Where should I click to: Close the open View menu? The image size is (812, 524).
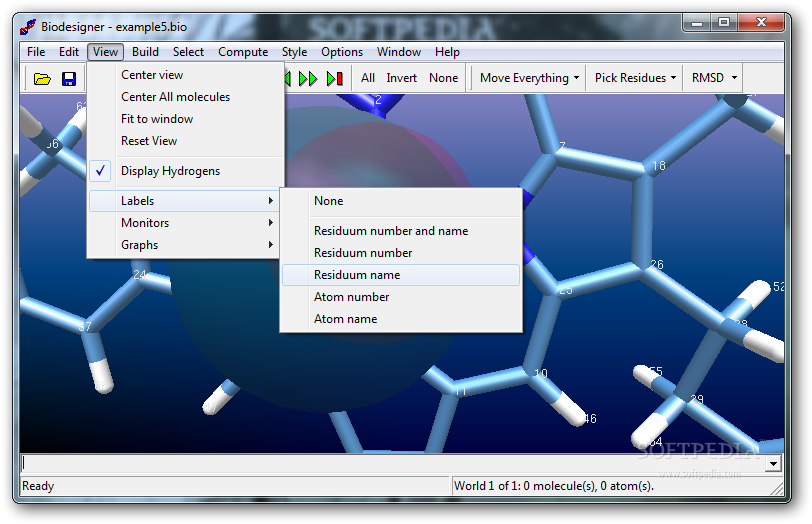105,52
